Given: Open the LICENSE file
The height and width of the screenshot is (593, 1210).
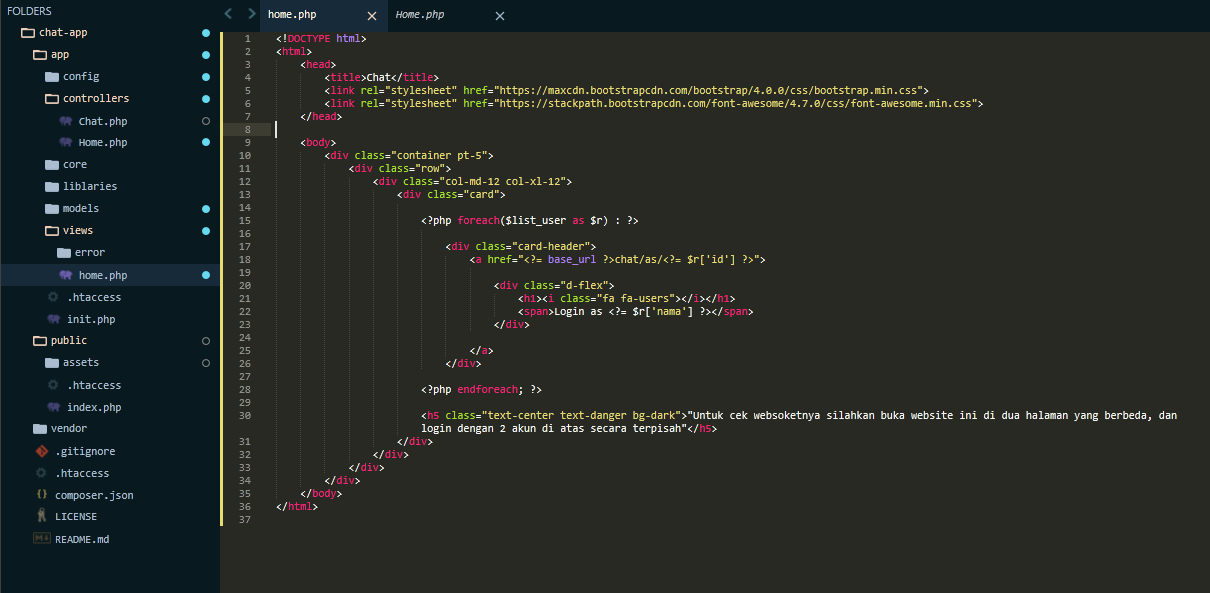Looking at the screenshot, I should pos(75,516).
